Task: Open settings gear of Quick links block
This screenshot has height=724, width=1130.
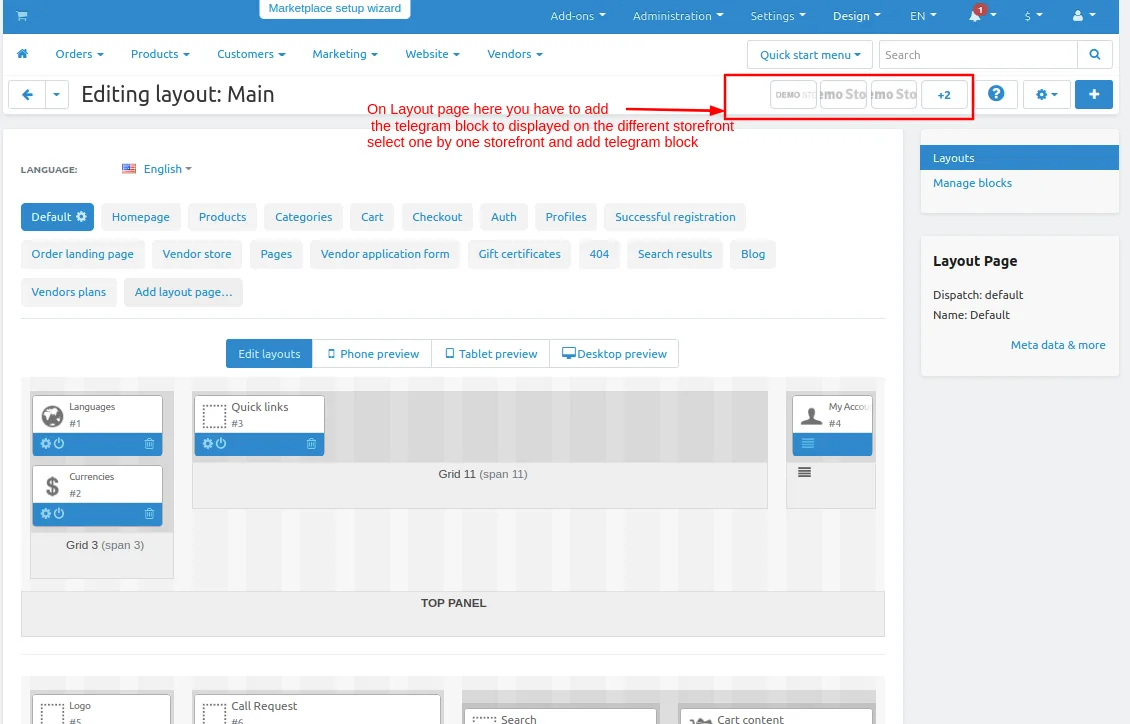Action: [208, 444]
